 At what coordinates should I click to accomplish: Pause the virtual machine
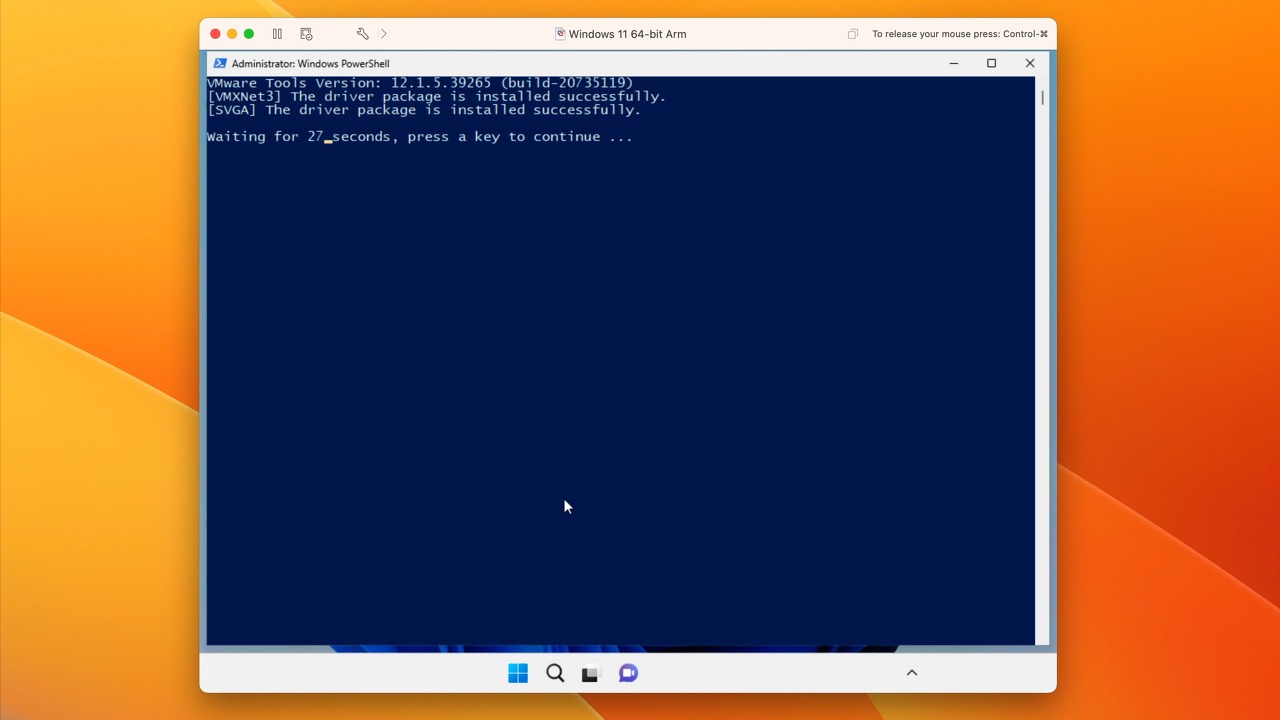pos(277,34)
